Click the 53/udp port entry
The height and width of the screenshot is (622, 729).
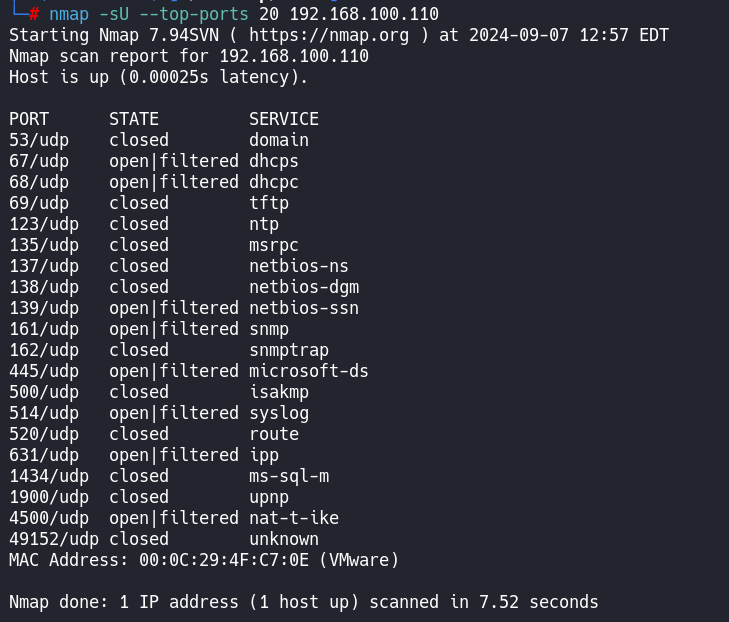(x=39, y=140)
